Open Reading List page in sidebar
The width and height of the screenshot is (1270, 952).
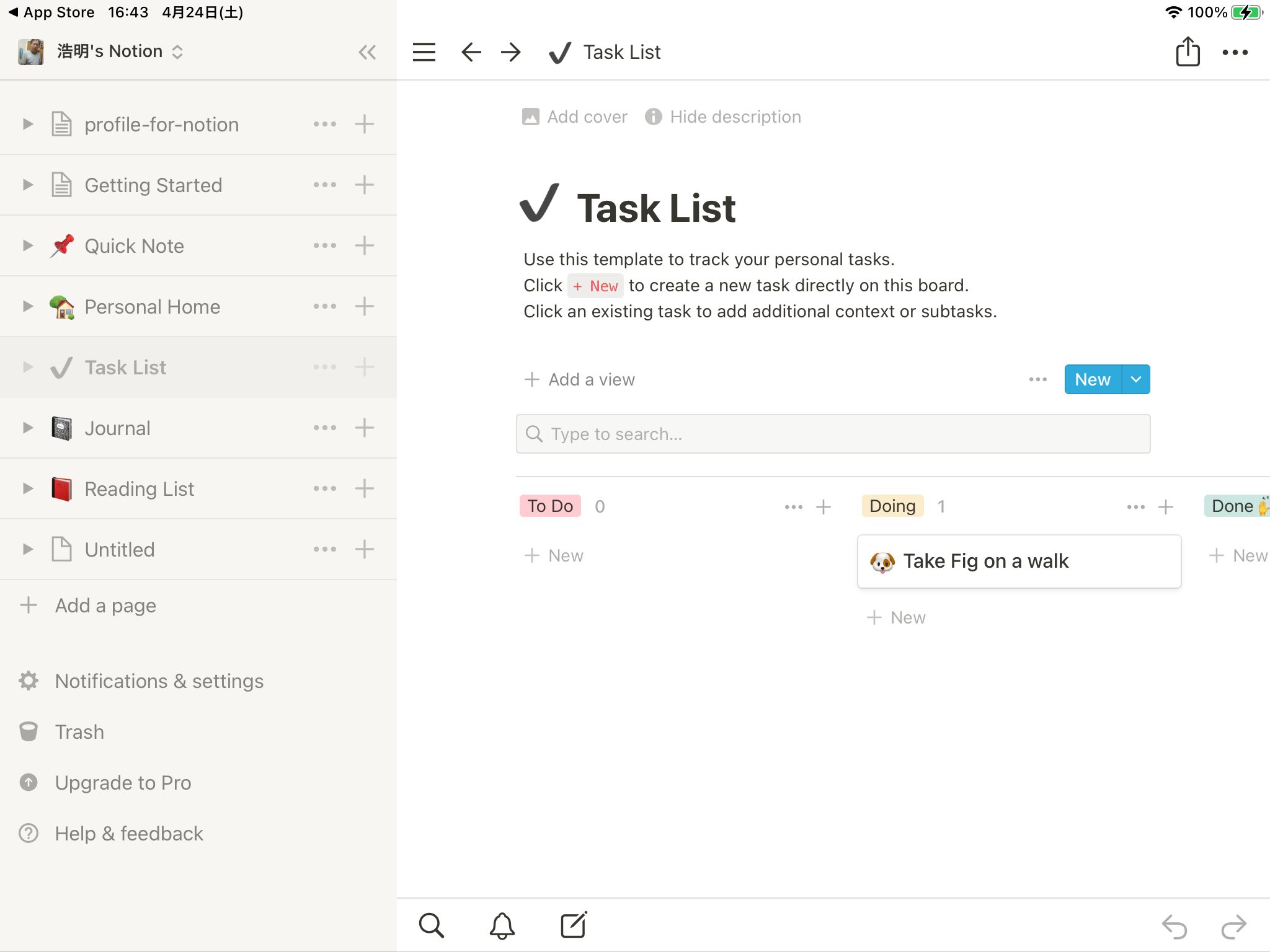(140, 489)
